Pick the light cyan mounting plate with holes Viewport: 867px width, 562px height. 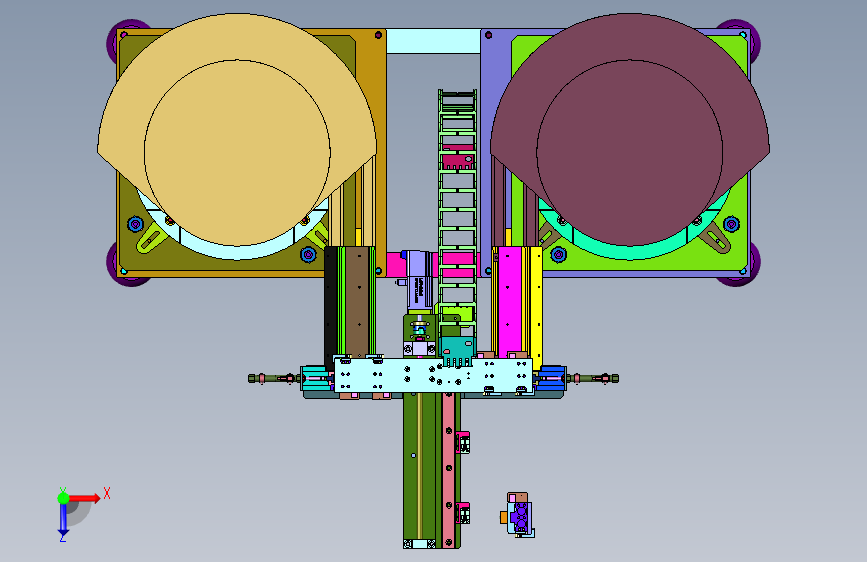coord(433,375)
